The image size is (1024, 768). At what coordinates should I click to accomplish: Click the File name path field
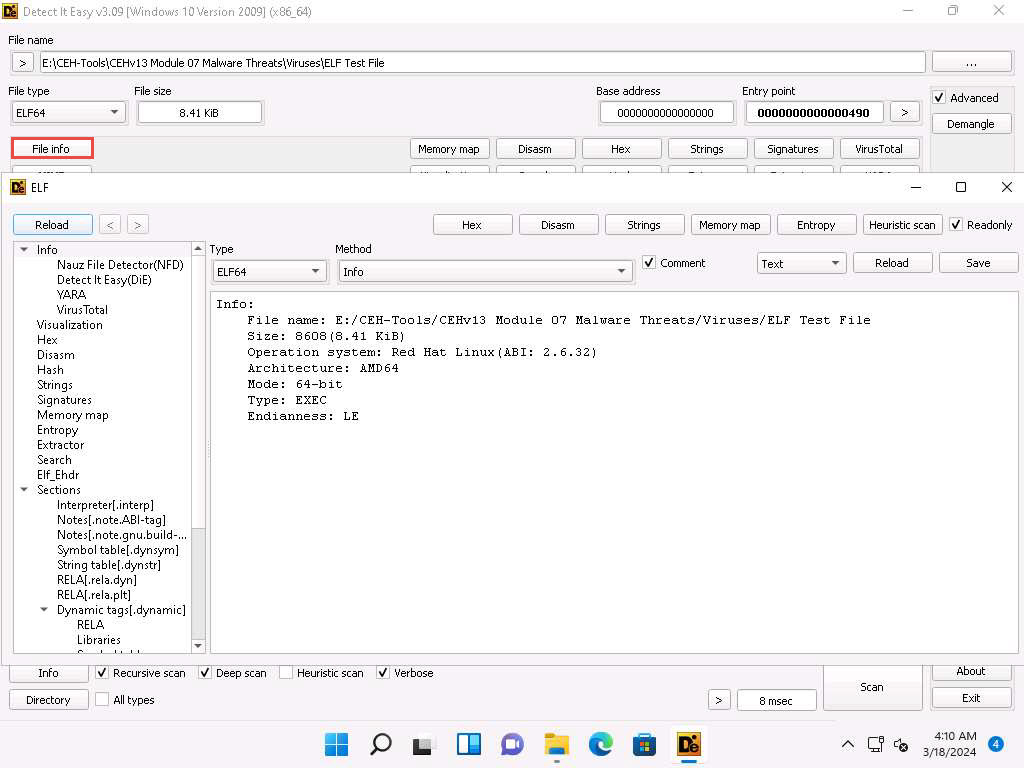pos(482,62)
